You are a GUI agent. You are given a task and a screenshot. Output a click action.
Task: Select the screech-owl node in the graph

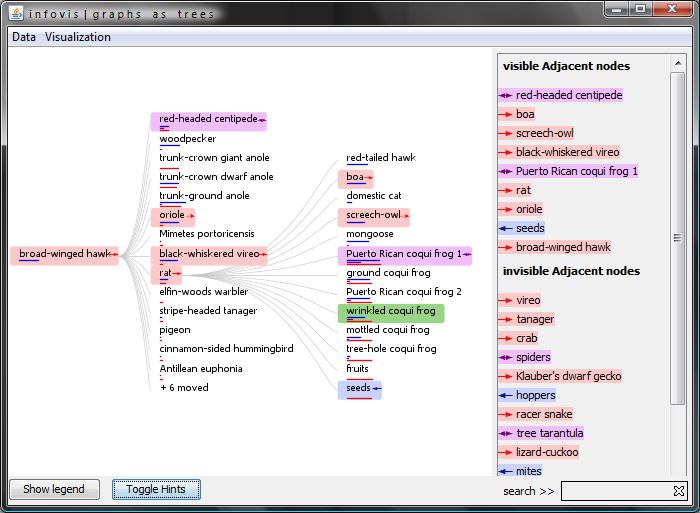[x=374, y=217]
